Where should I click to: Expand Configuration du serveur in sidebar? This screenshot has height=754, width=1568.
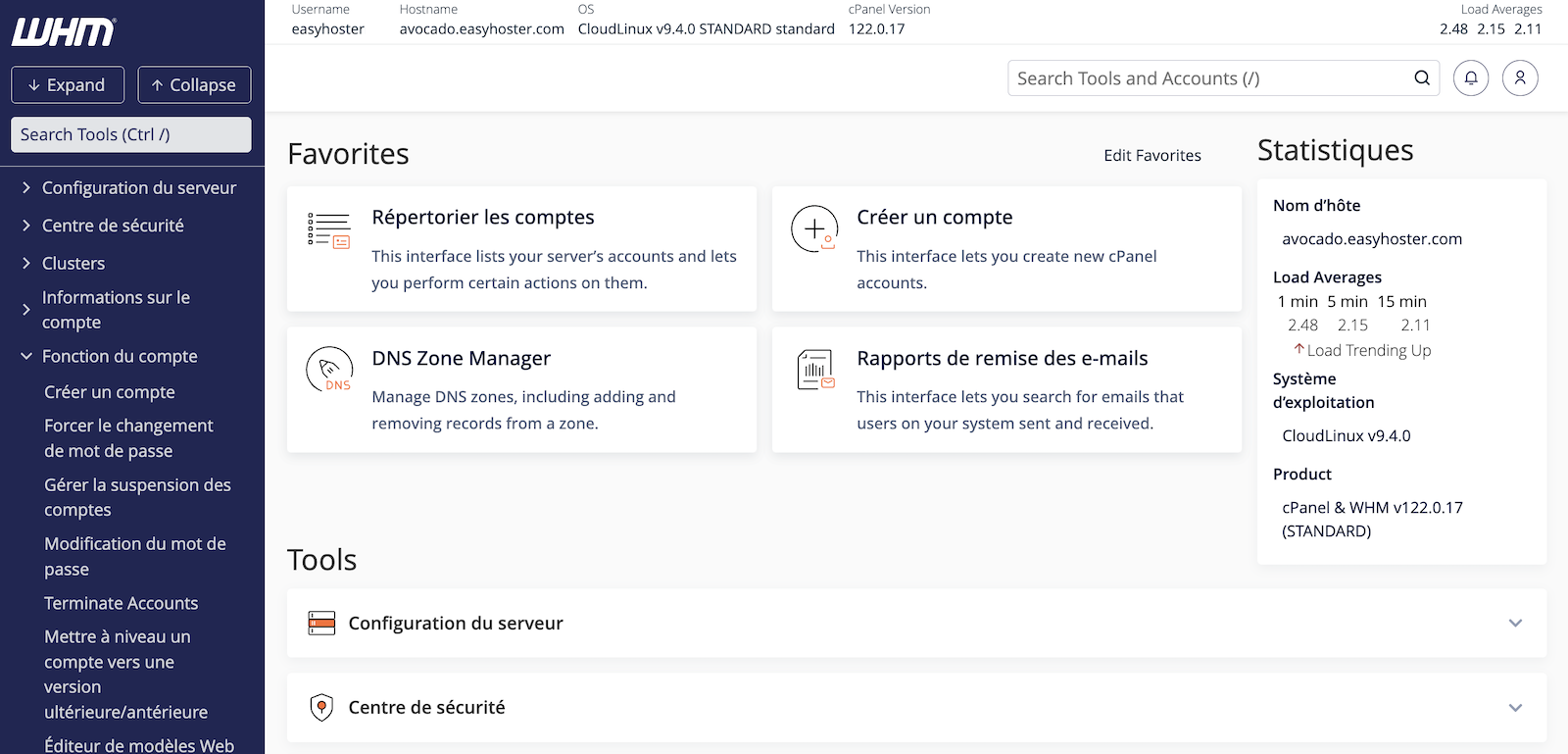(x=26, y=187)
